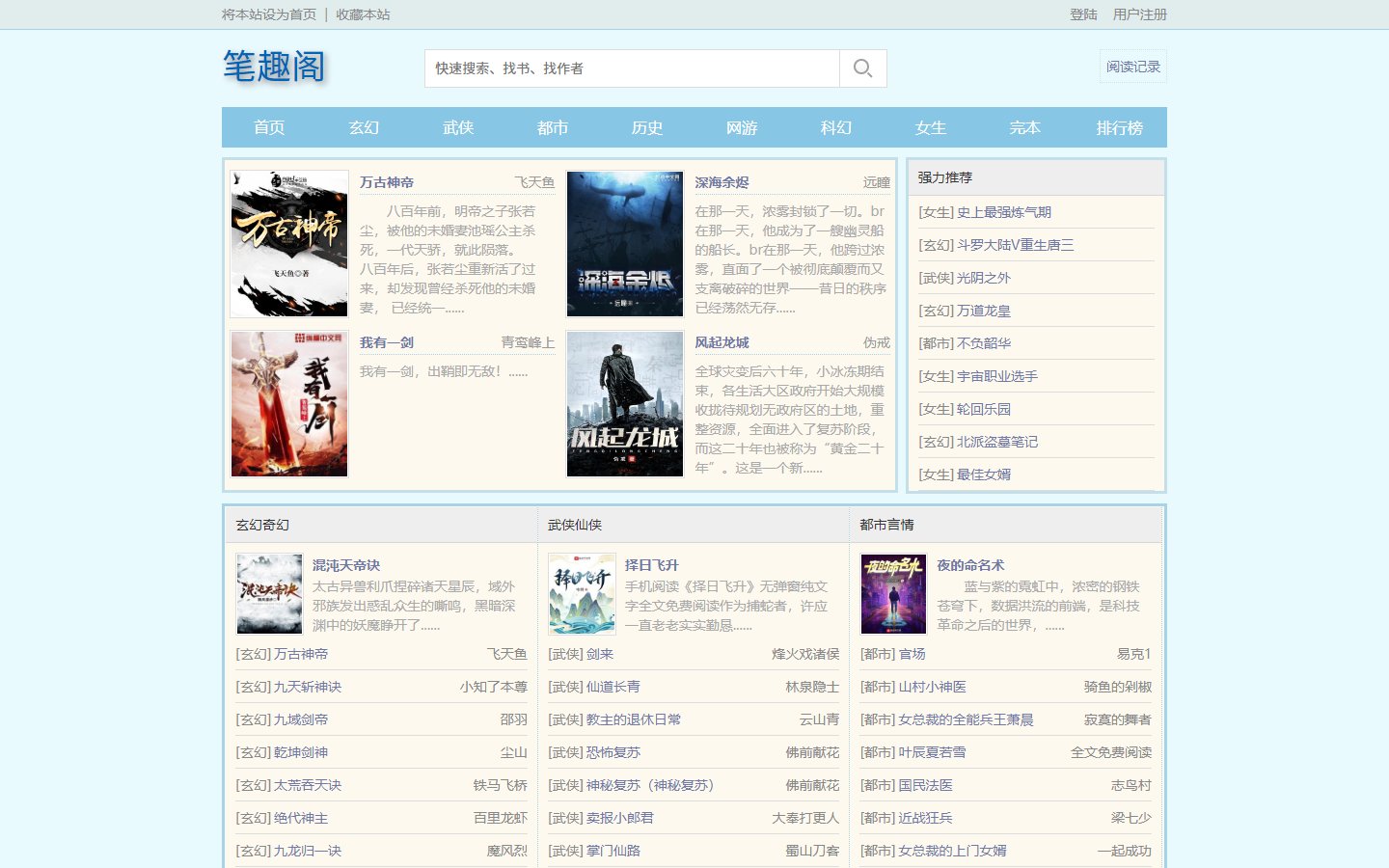Open the 玄幻 category tab
The height and width of the screenshot is (868, 1389).
(364, 127)
